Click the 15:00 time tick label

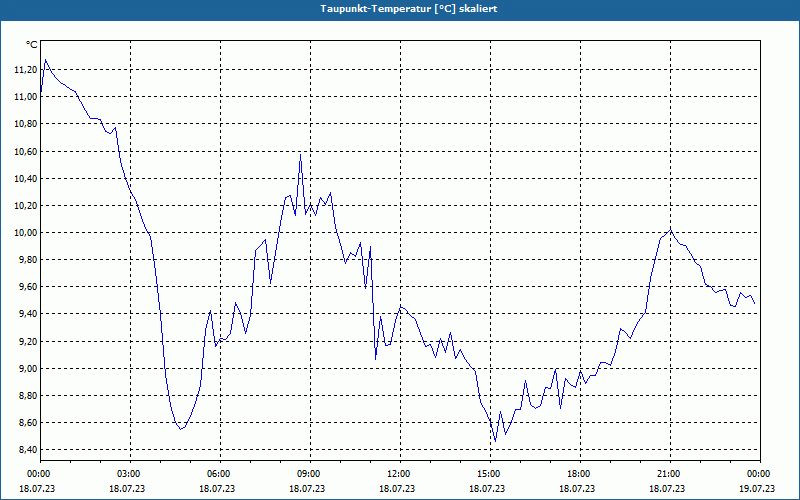[490, 474]
